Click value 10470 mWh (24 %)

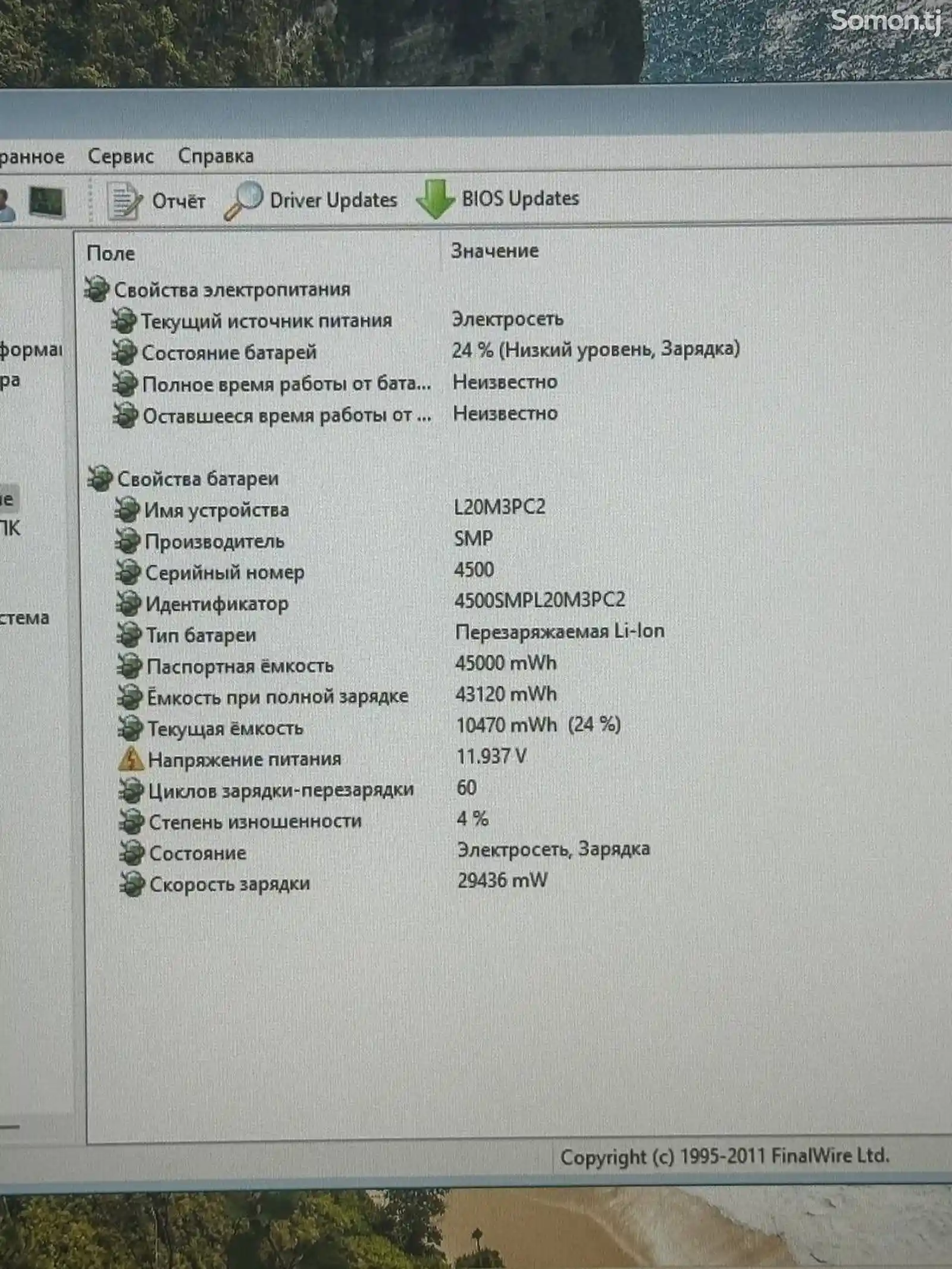point(538,725)
